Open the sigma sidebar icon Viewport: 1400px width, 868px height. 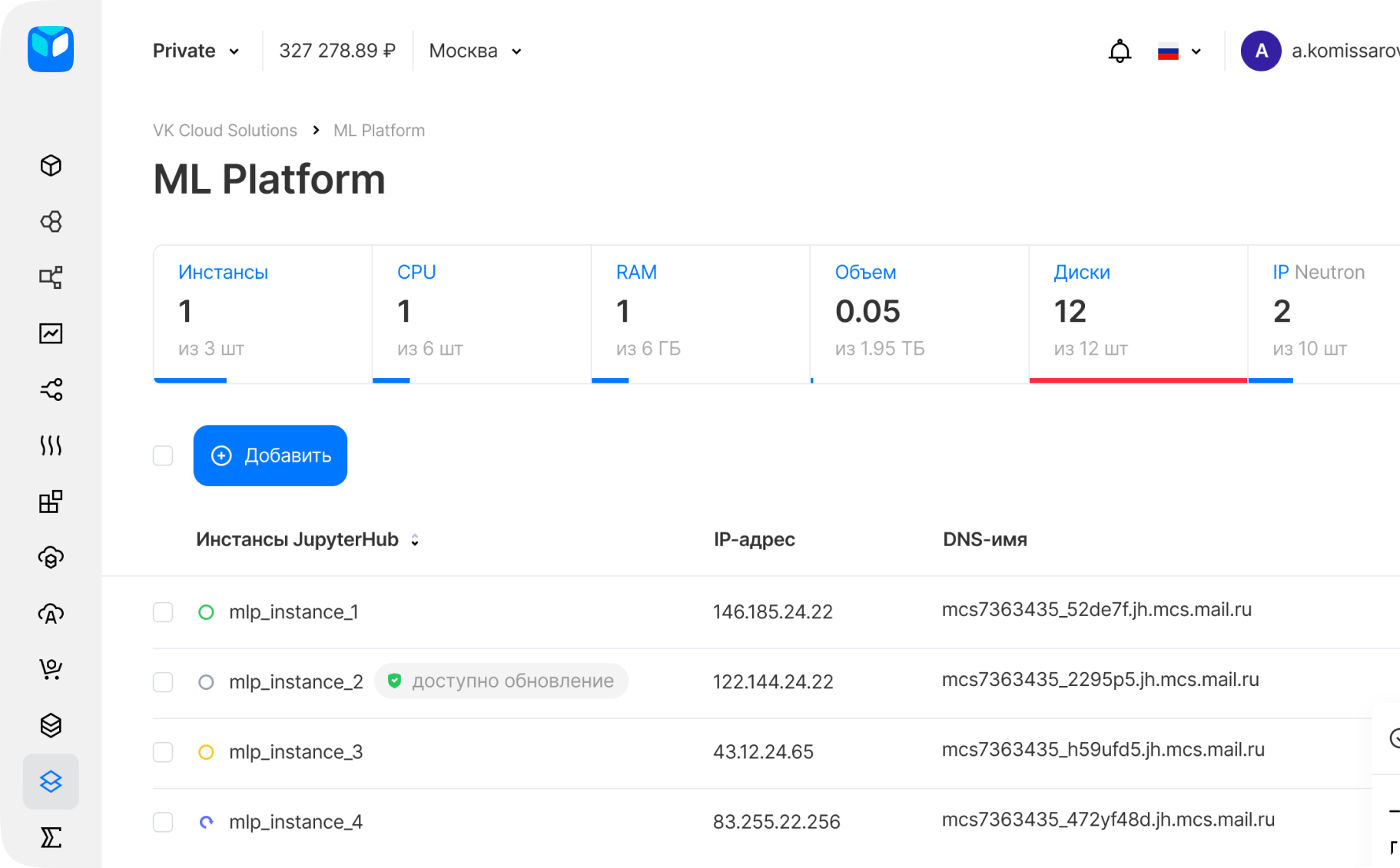click(51, 837)
